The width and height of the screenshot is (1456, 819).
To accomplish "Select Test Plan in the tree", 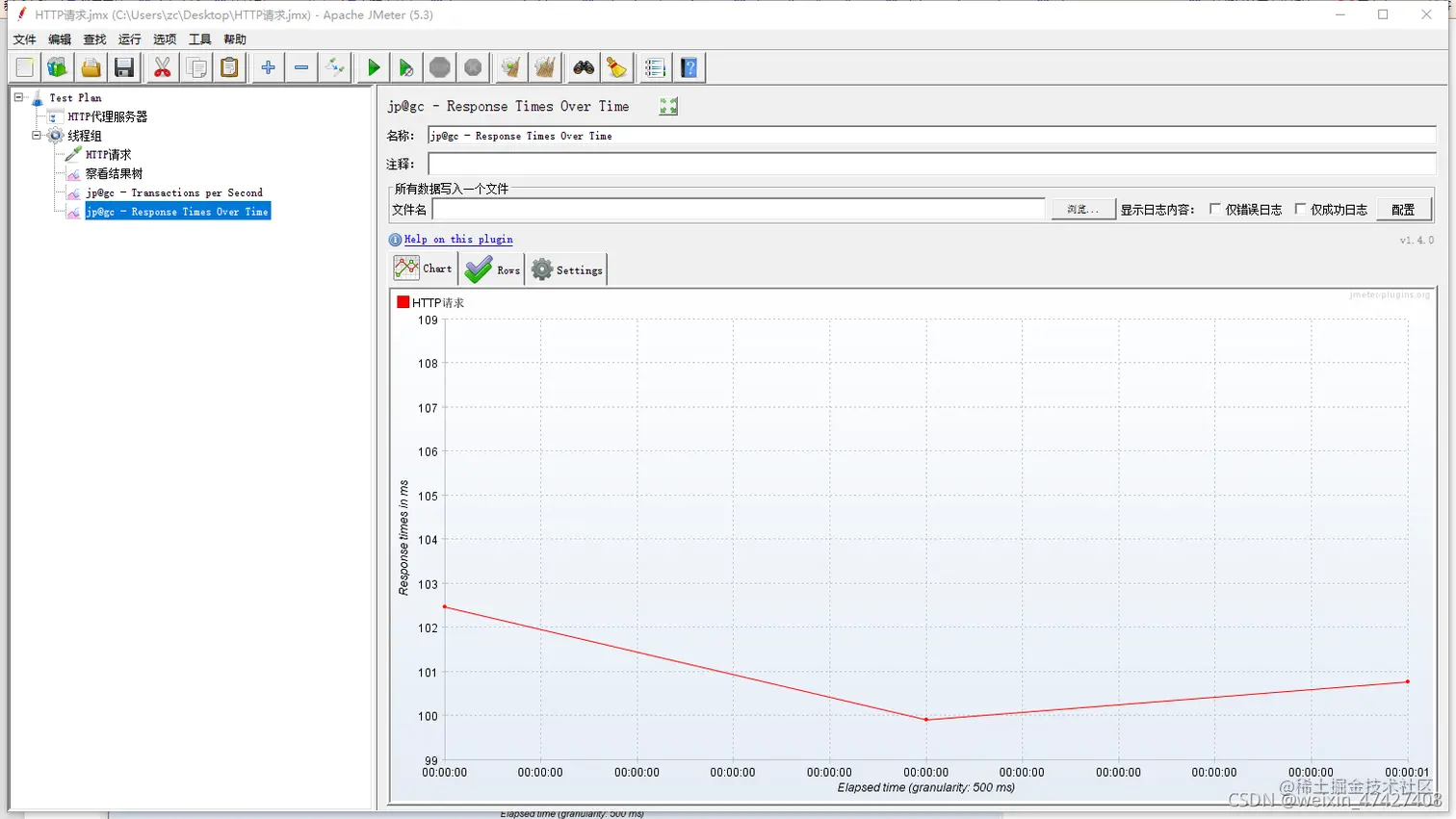I will point(75,97).
